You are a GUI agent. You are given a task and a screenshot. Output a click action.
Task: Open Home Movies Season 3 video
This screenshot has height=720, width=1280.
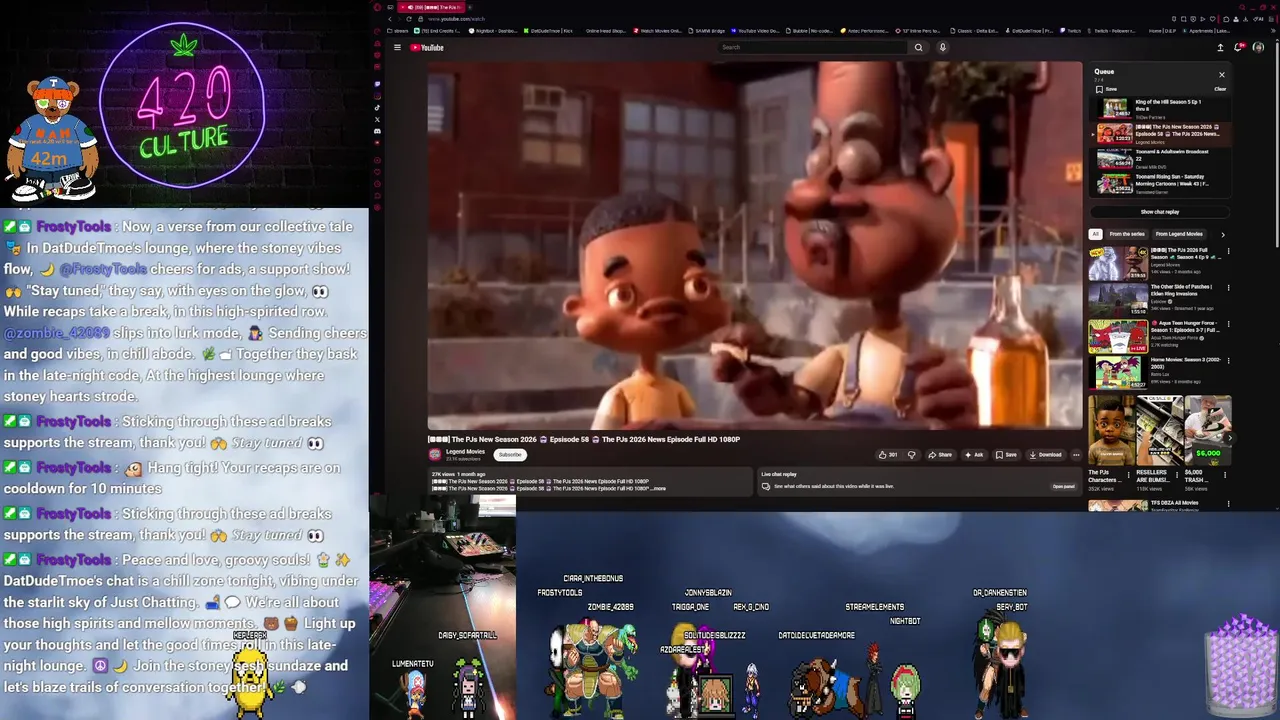pos(1118,372)
